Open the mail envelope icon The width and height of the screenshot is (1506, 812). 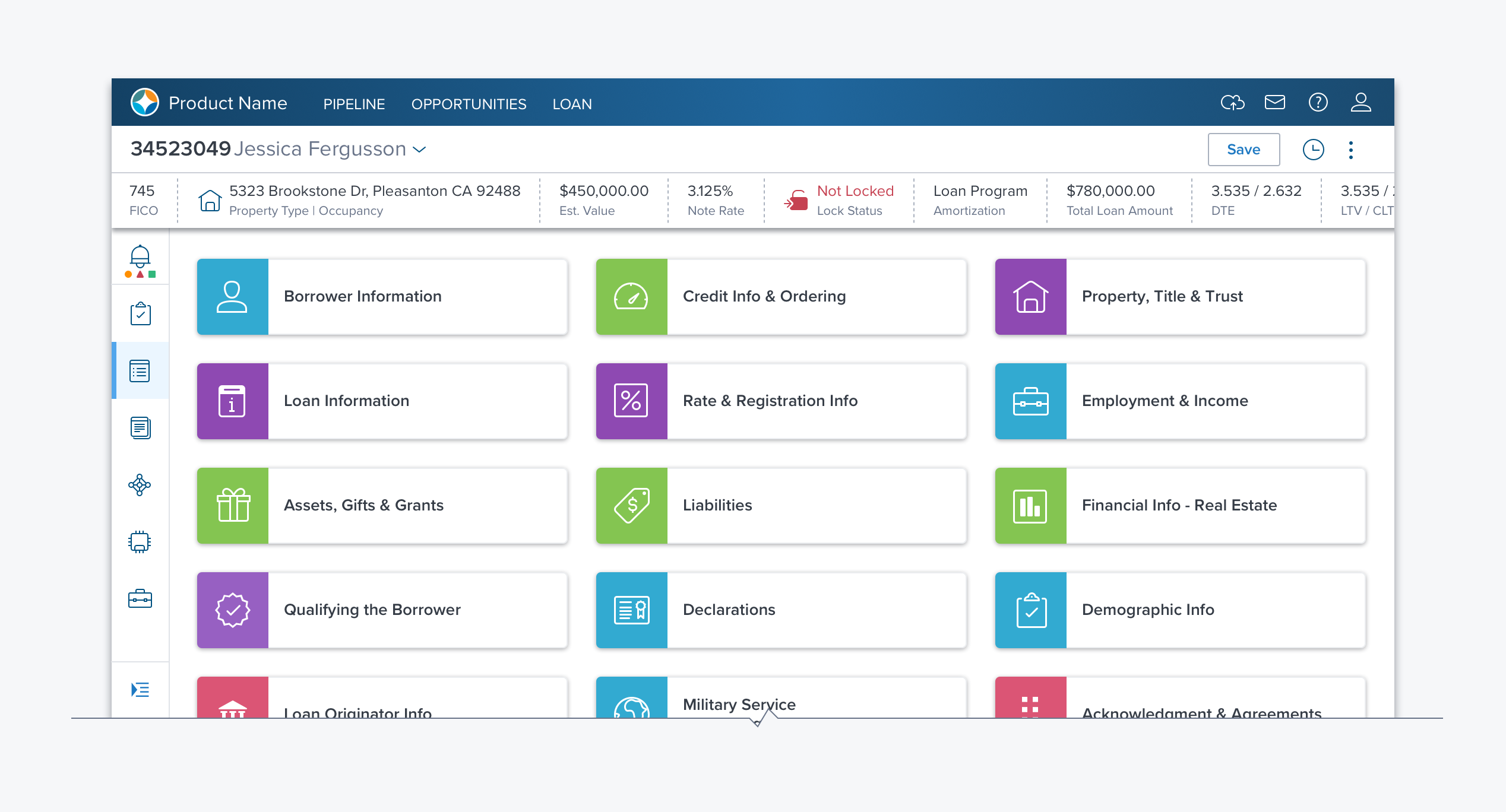tap(1275, 102)
